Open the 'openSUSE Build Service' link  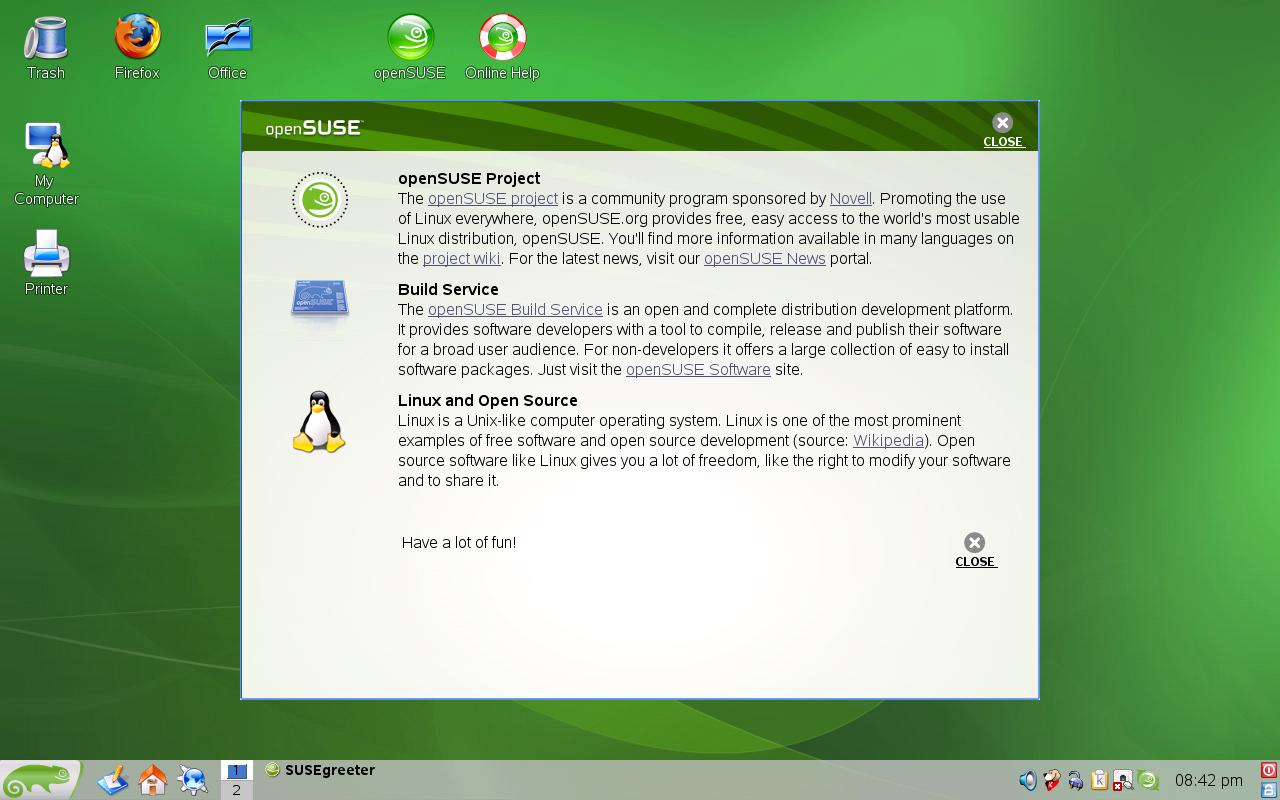tap(515, 310)
